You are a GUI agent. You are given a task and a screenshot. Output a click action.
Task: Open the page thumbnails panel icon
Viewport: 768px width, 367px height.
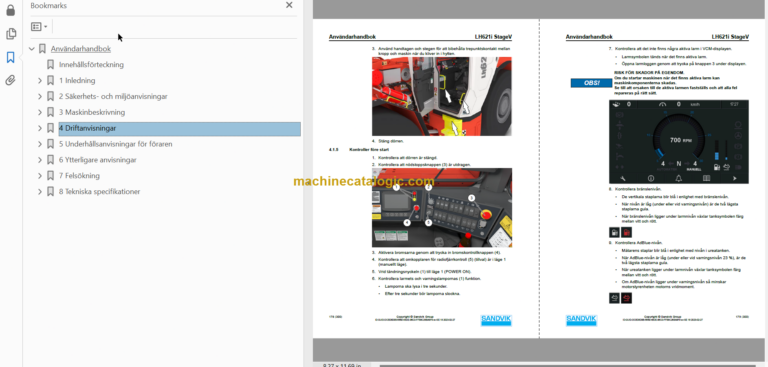pyautogui.click(x=10, y=34)
